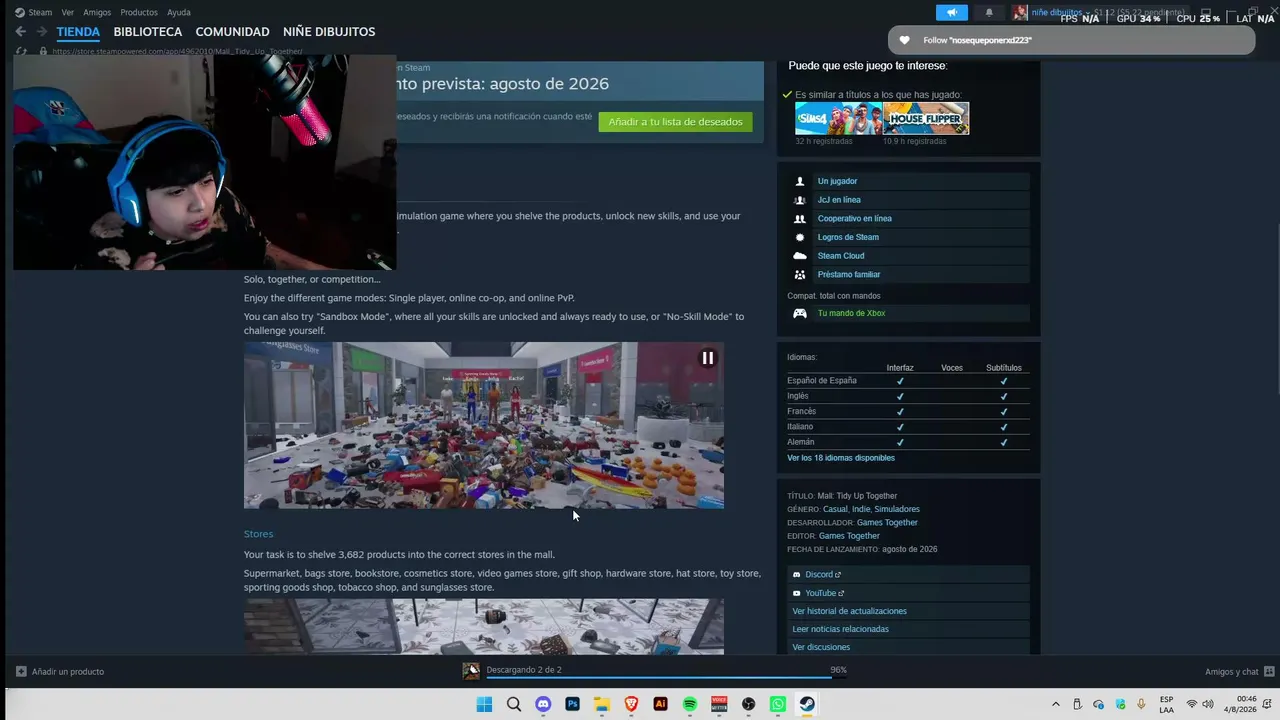Click the Un jugador feature link
Viewport: 1280px width, 720px height.
coord(837,181)
